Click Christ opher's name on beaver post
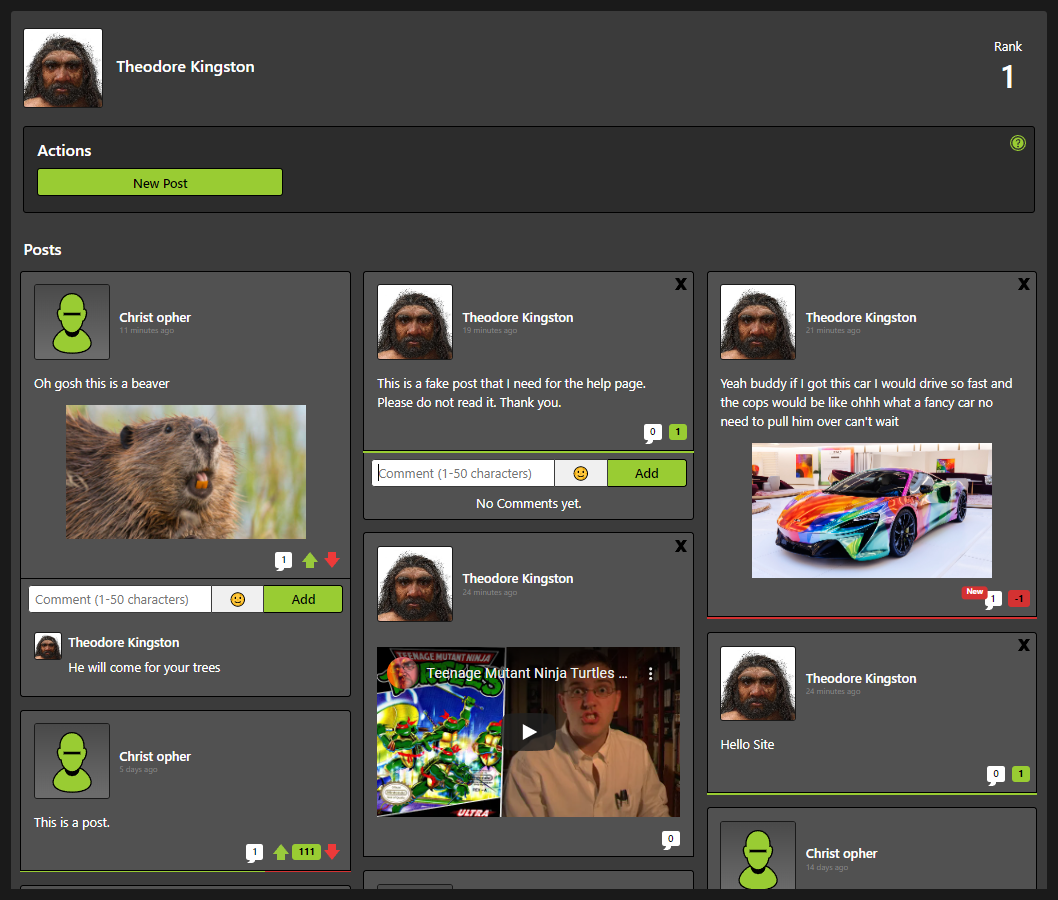Screen dimensions: 1058x900 pyautogui.click(x=155, y=317)
